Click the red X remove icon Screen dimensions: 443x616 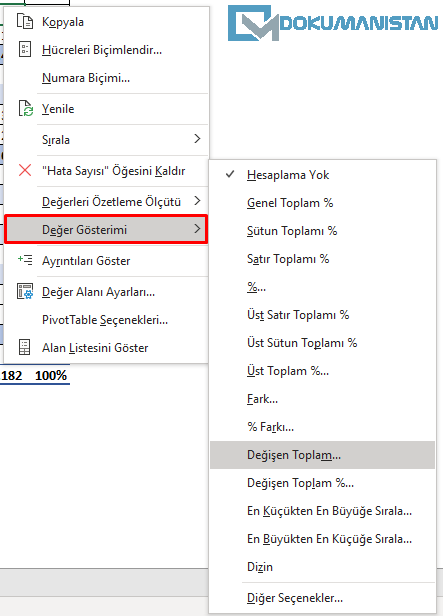coord(25,170)
